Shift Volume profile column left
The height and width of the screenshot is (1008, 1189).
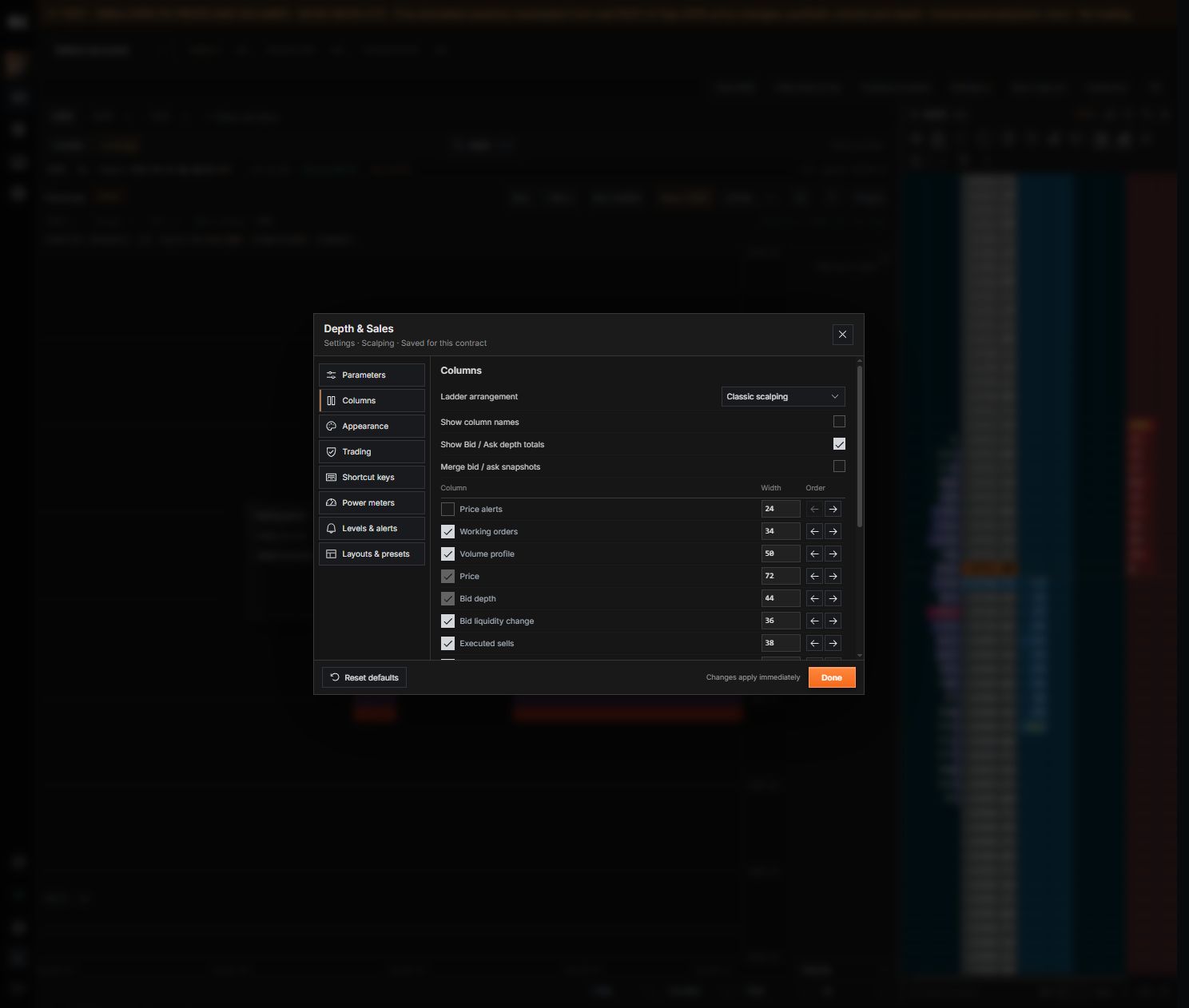814,554
